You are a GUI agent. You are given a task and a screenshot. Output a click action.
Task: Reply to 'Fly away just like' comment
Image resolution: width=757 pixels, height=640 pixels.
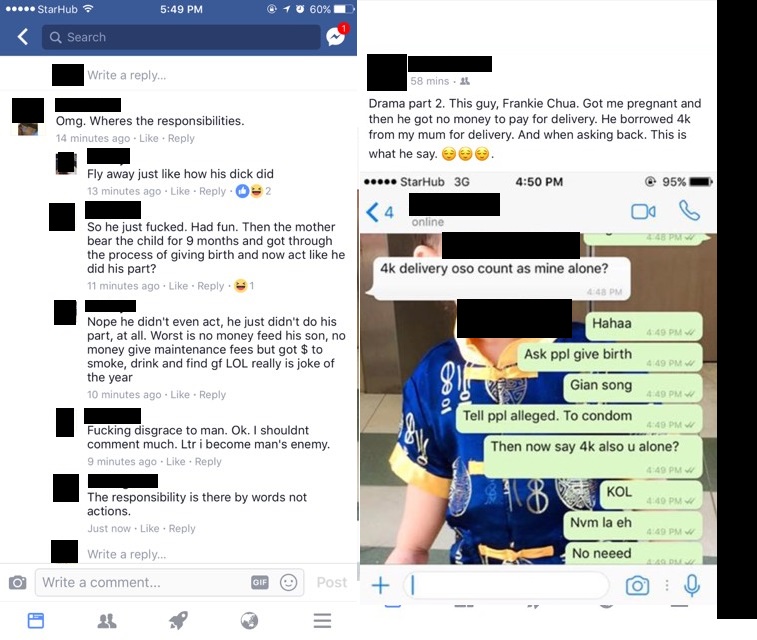[212, 191]
